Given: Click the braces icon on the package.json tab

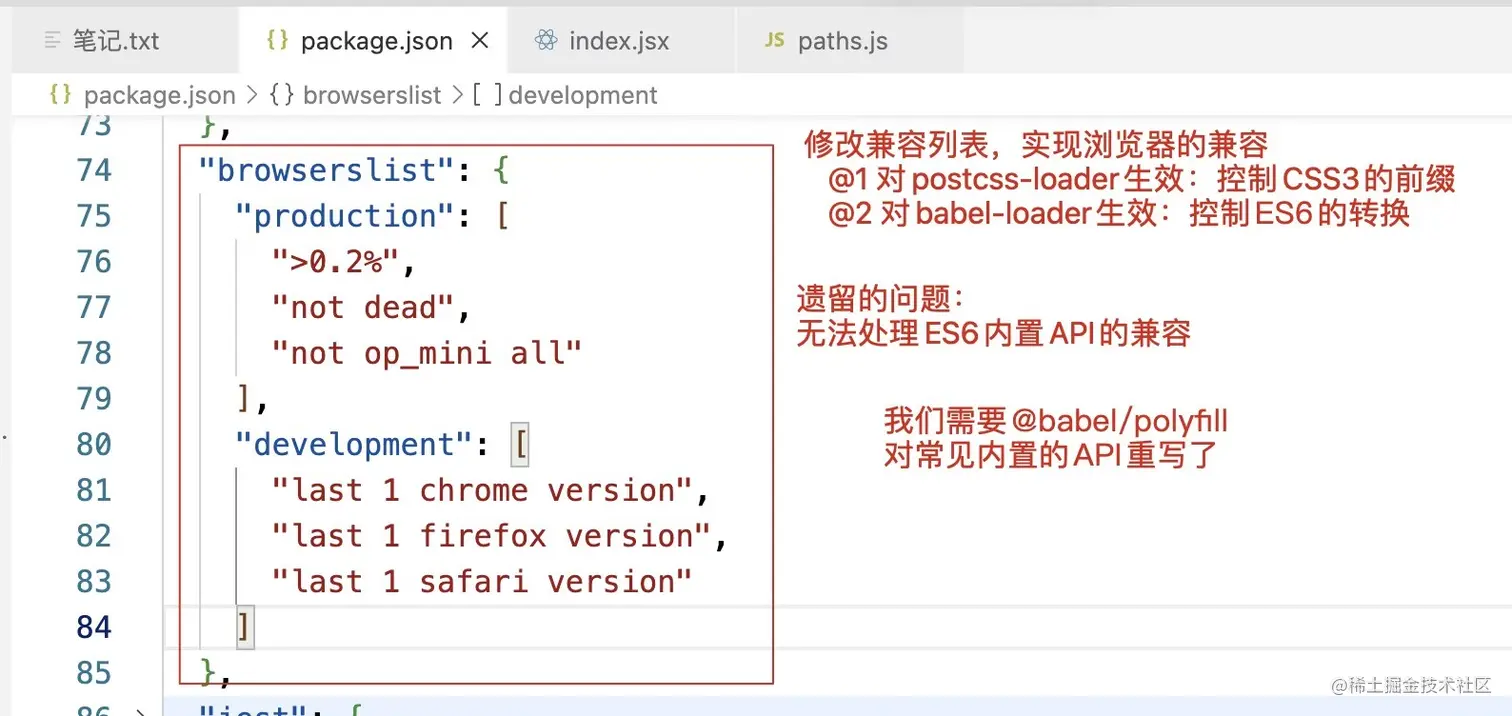Looking at the screenshot, I should pyautogui.click(x=277, y=40).
